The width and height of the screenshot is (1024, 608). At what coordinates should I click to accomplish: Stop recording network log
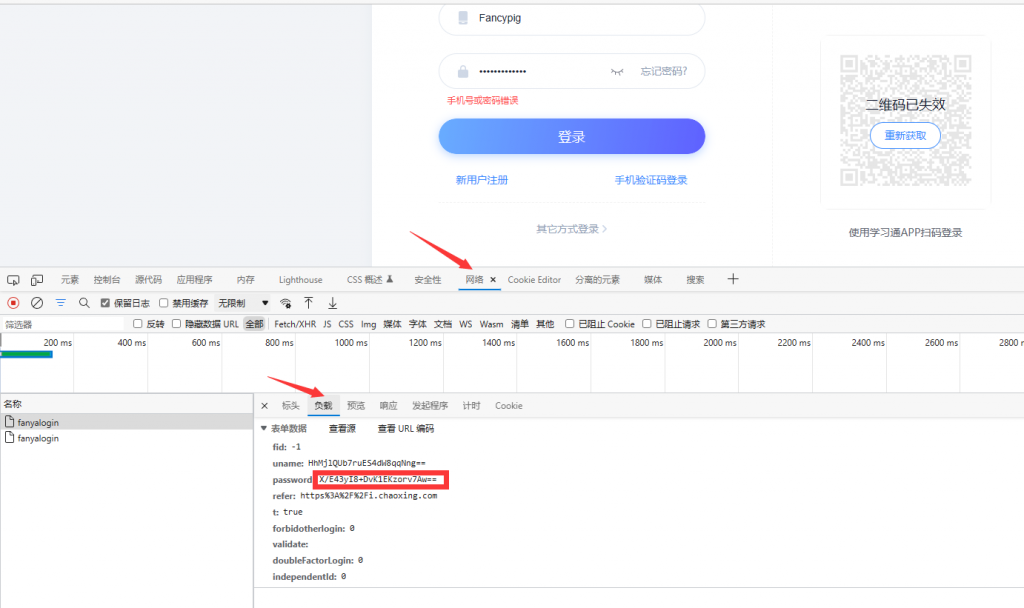pos(13,303)
